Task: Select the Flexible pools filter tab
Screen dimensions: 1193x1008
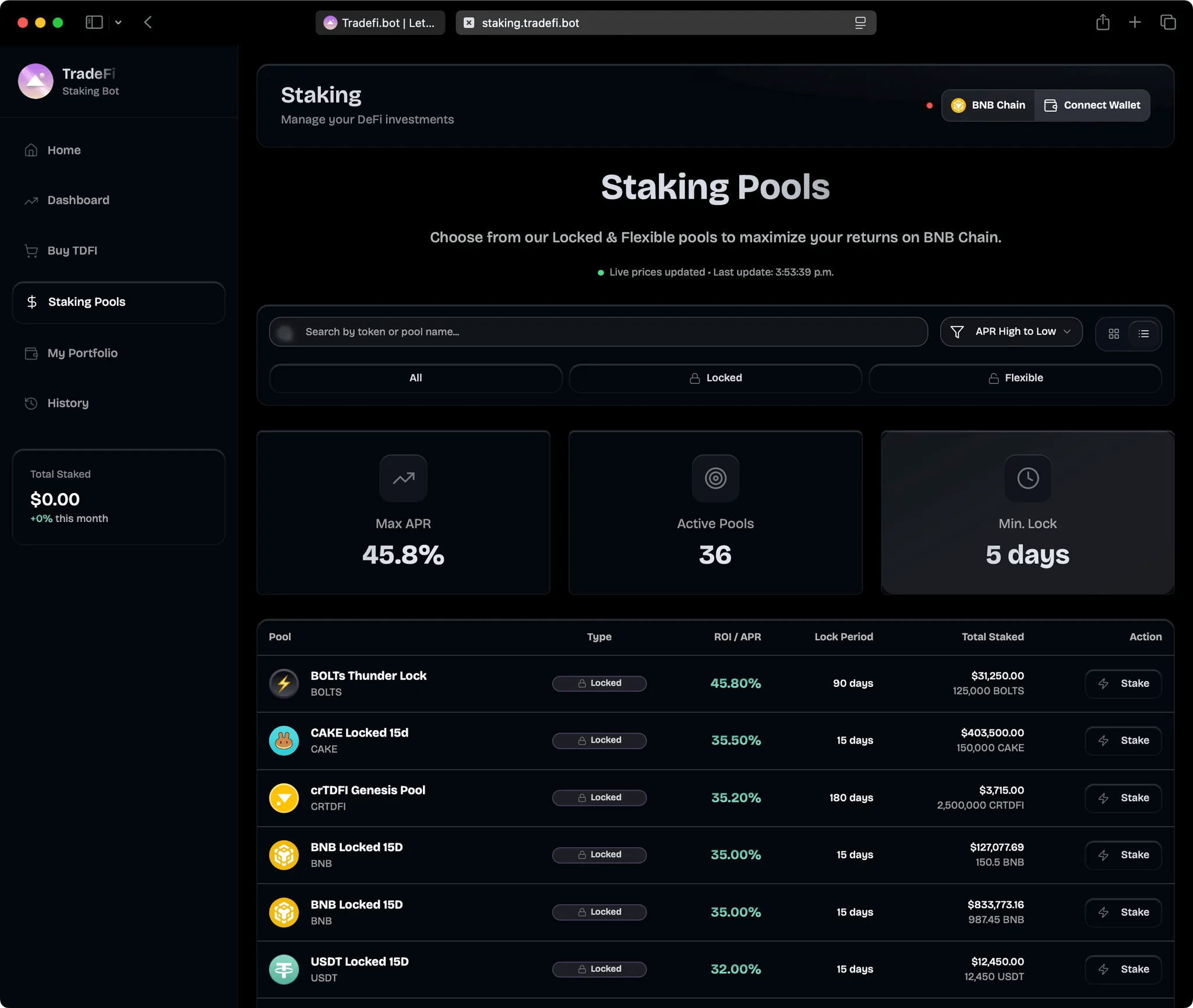Action: (1015, 378)
